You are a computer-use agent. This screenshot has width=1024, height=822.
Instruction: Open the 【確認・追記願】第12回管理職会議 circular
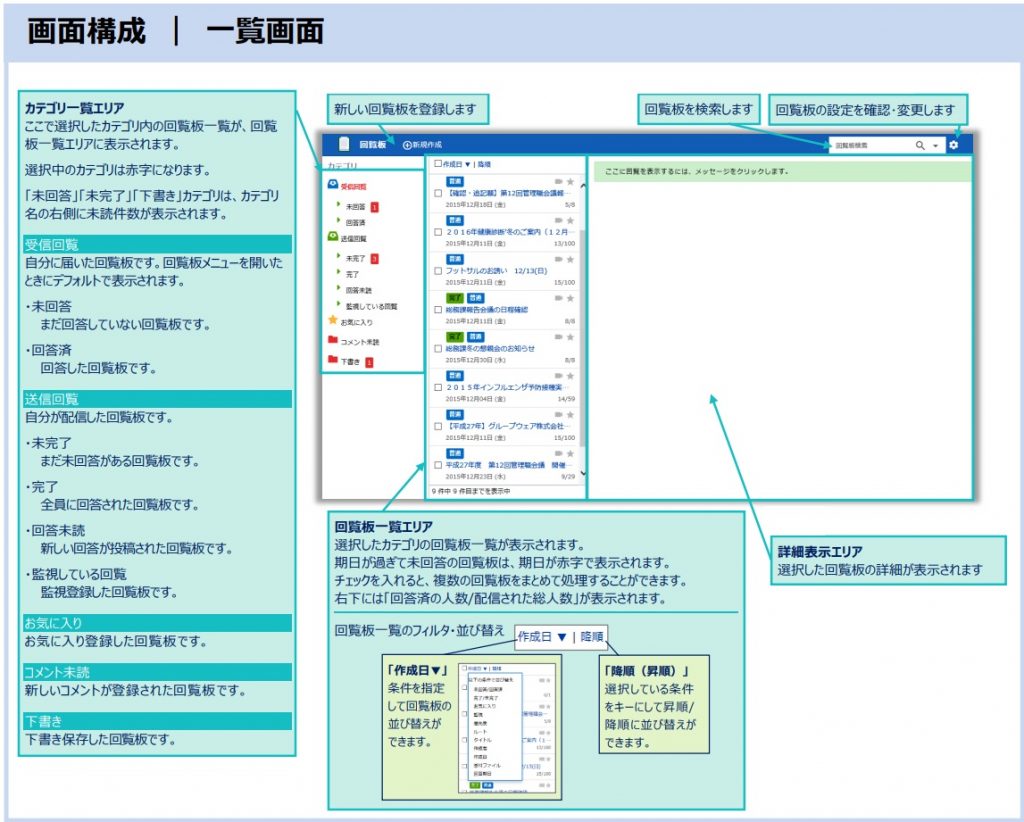[507, 193]
